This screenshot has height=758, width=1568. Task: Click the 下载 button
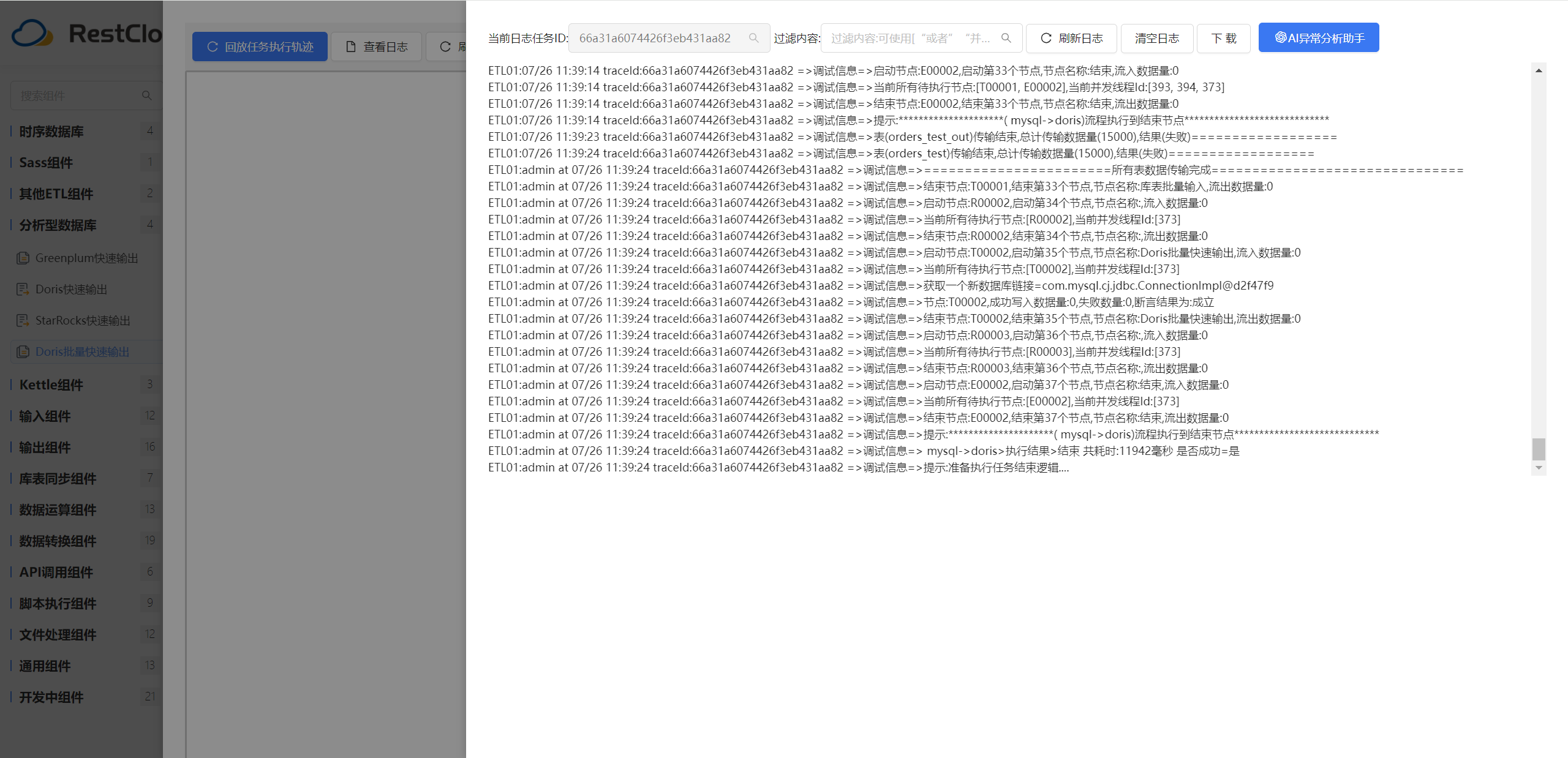1224,38
